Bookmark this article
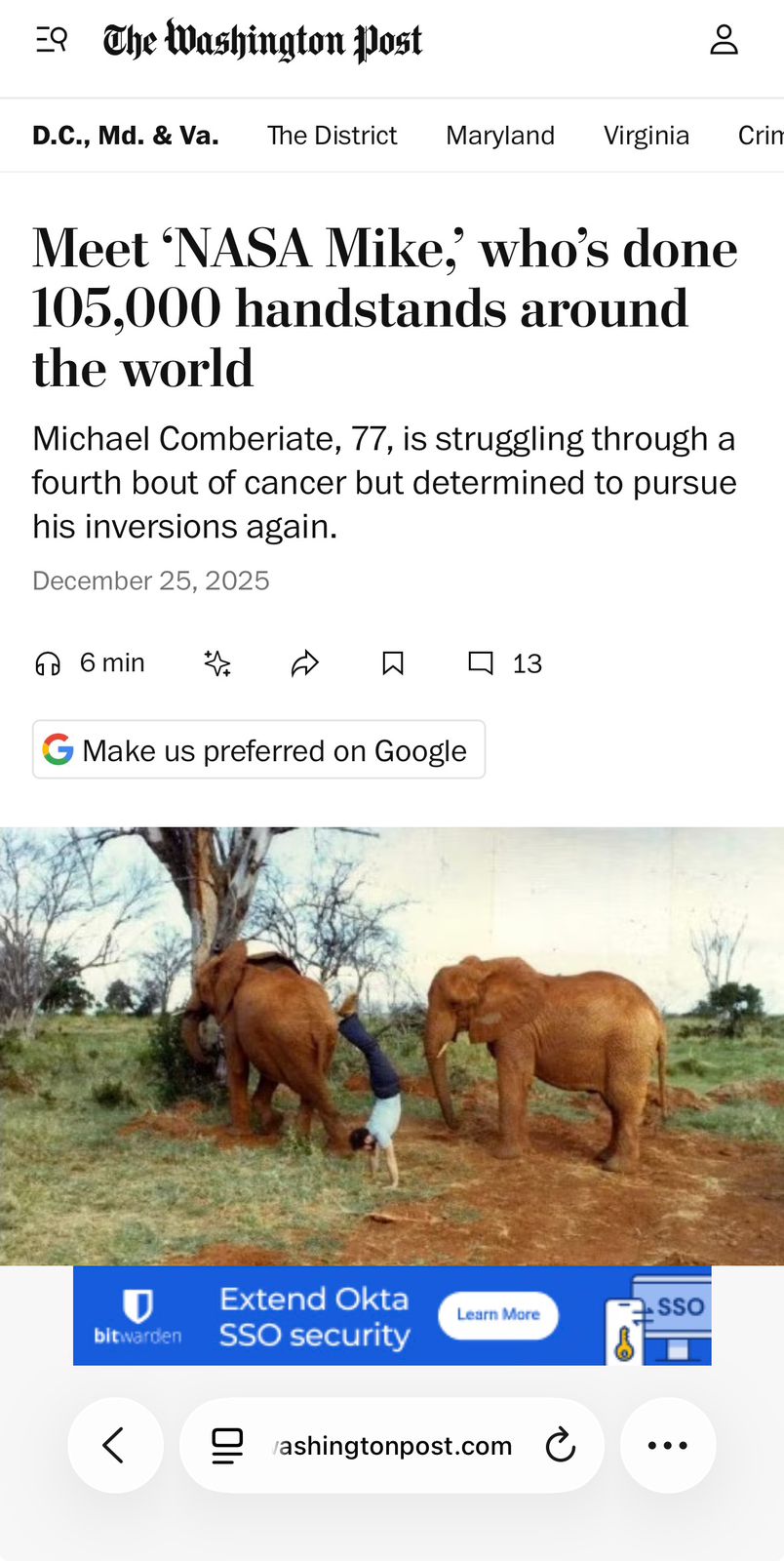The height and width of the screenshot is (1561, 784). pos(393,664)
